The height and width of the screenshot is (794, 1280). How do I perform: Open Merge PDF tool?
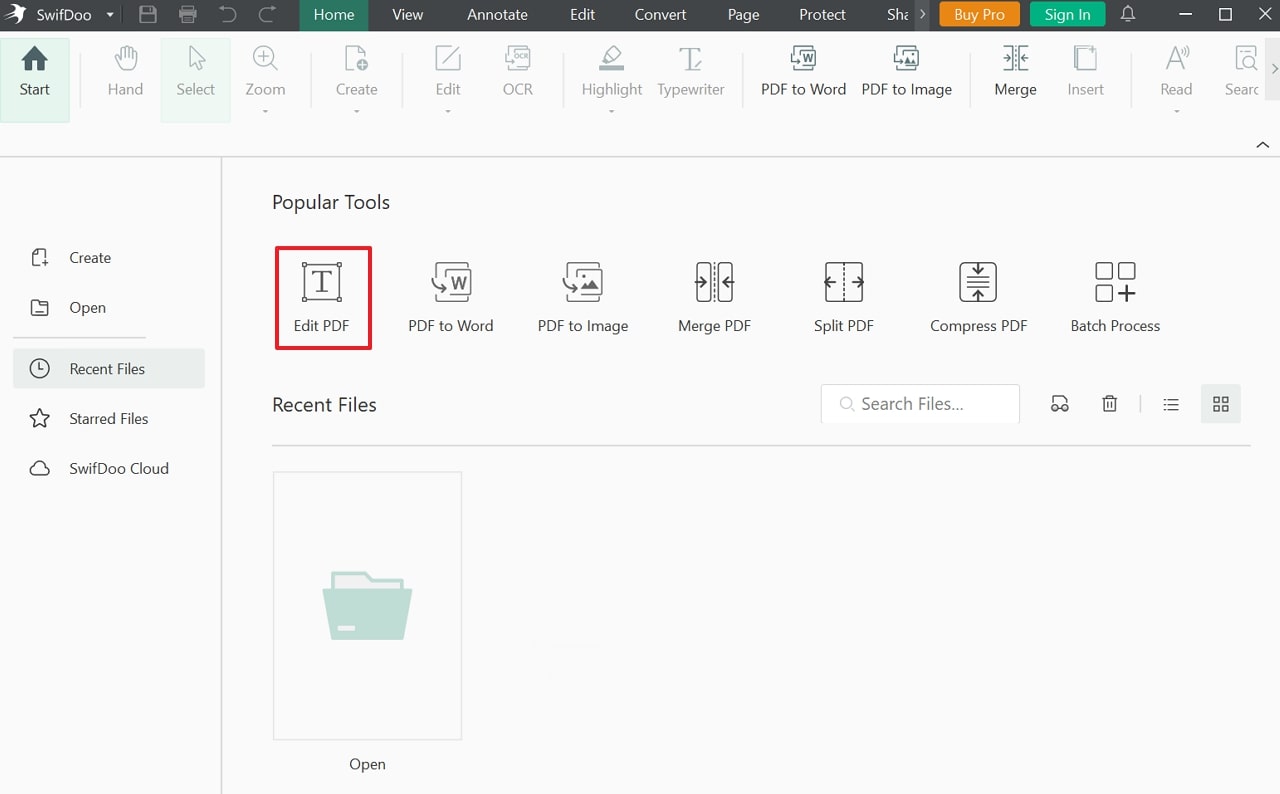tap(714, 298)
